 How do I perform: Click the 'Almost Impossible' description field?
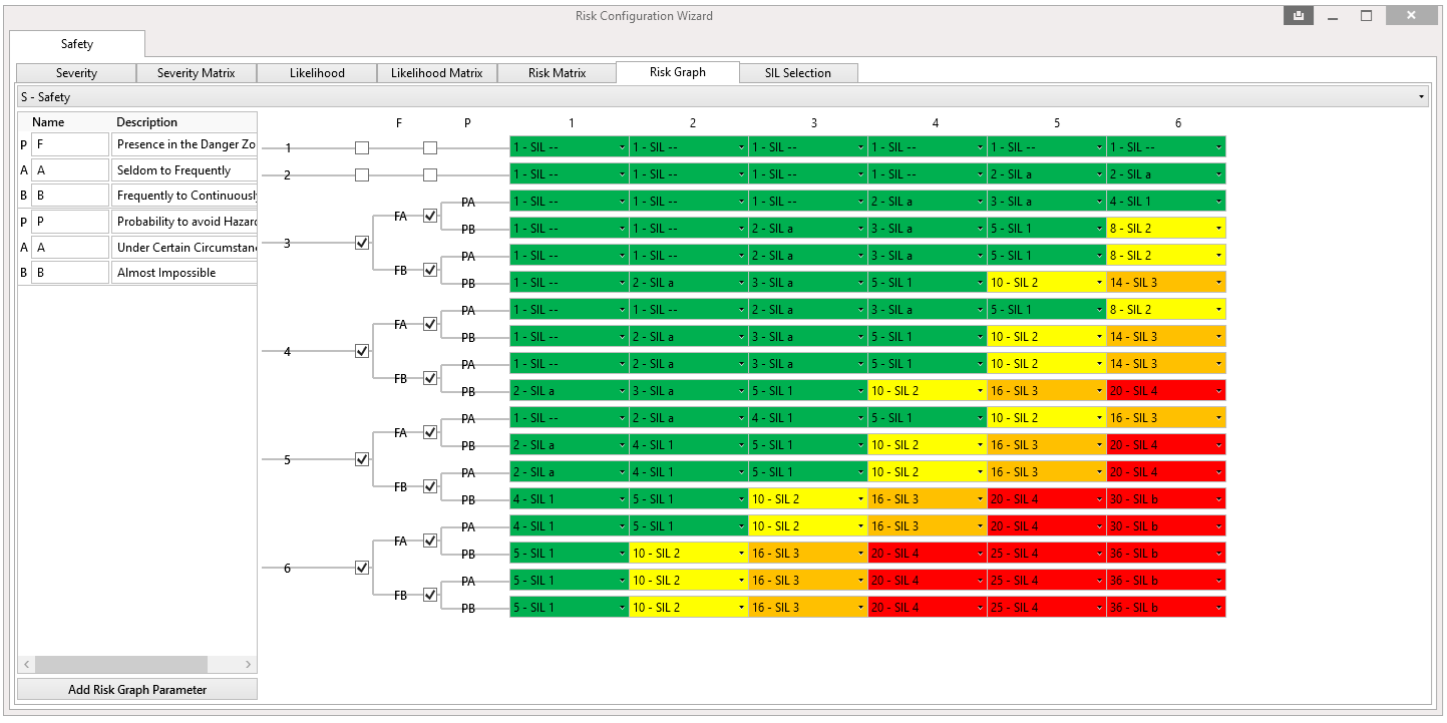(x=184, y=272)
